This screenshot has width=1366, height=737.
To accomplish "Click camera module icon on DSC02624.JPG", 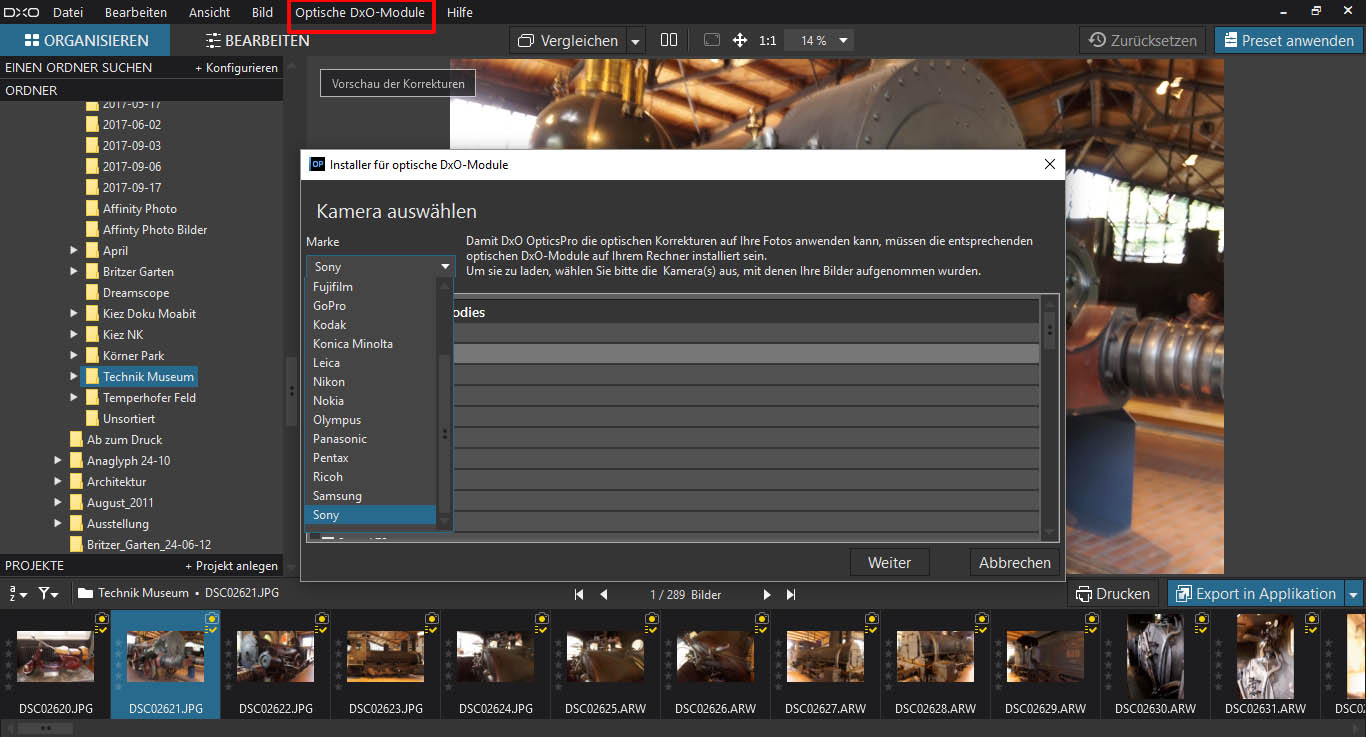I will 541,619.
